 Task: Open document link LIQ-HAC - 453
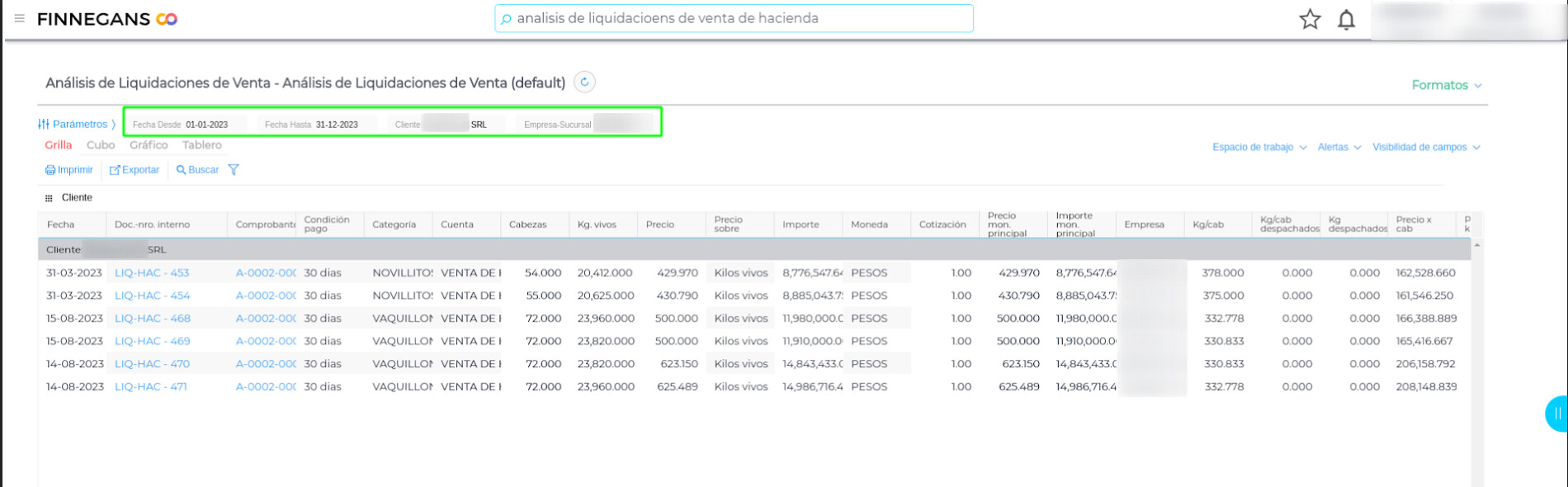coord(152,272)
